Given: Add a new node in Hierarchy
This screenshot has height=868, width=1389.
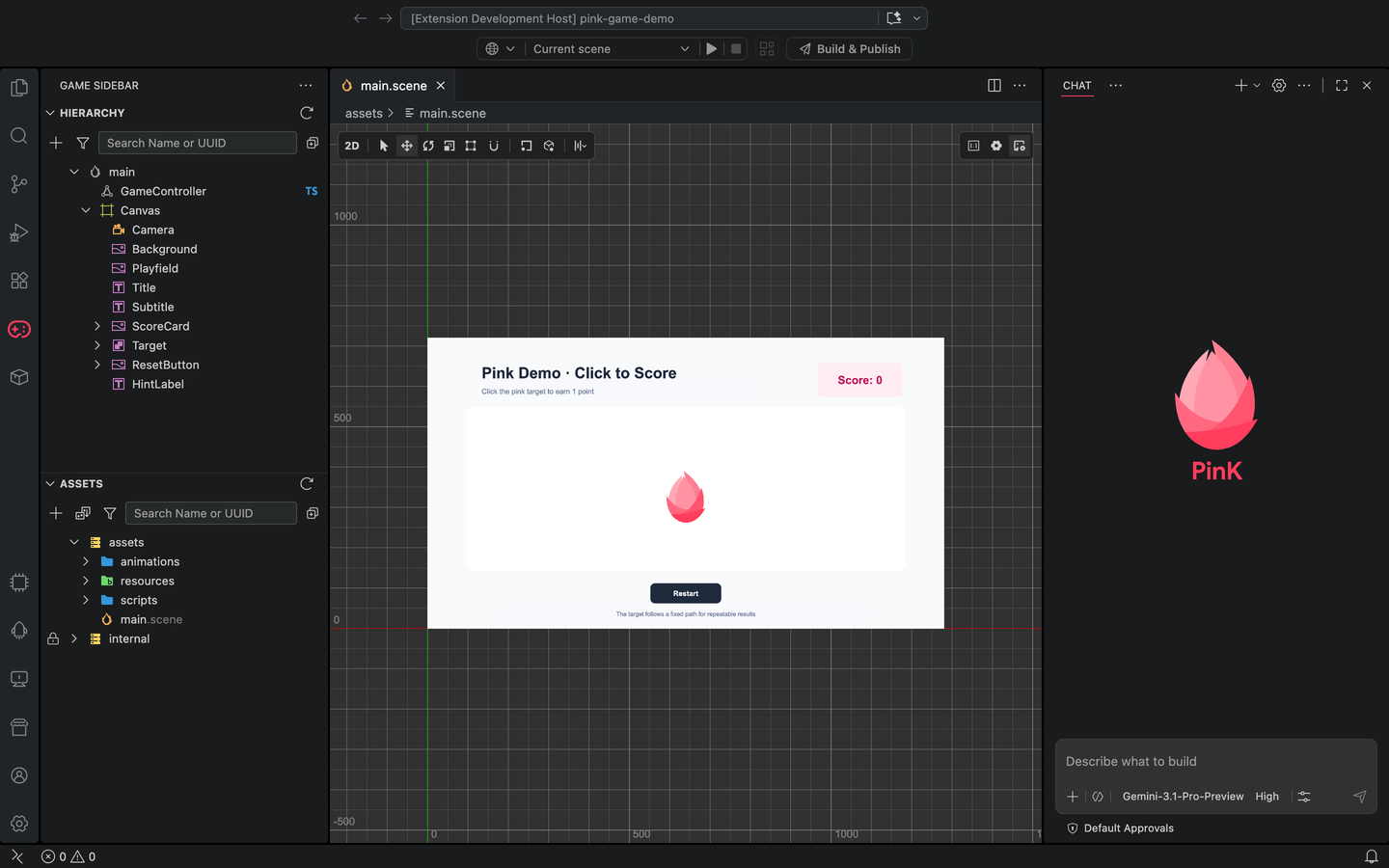Looking at the screenshot, I should pyautogui.click(x=56, y=143).
